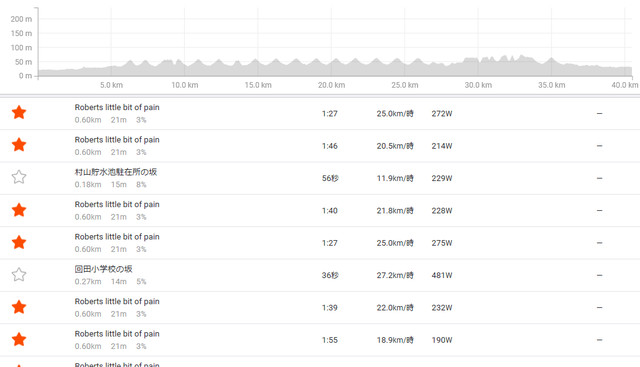Viewport: 640px width, 367px height.
Task: Unstar the Roberts segment with 272W
Action: tap(19, 112)
